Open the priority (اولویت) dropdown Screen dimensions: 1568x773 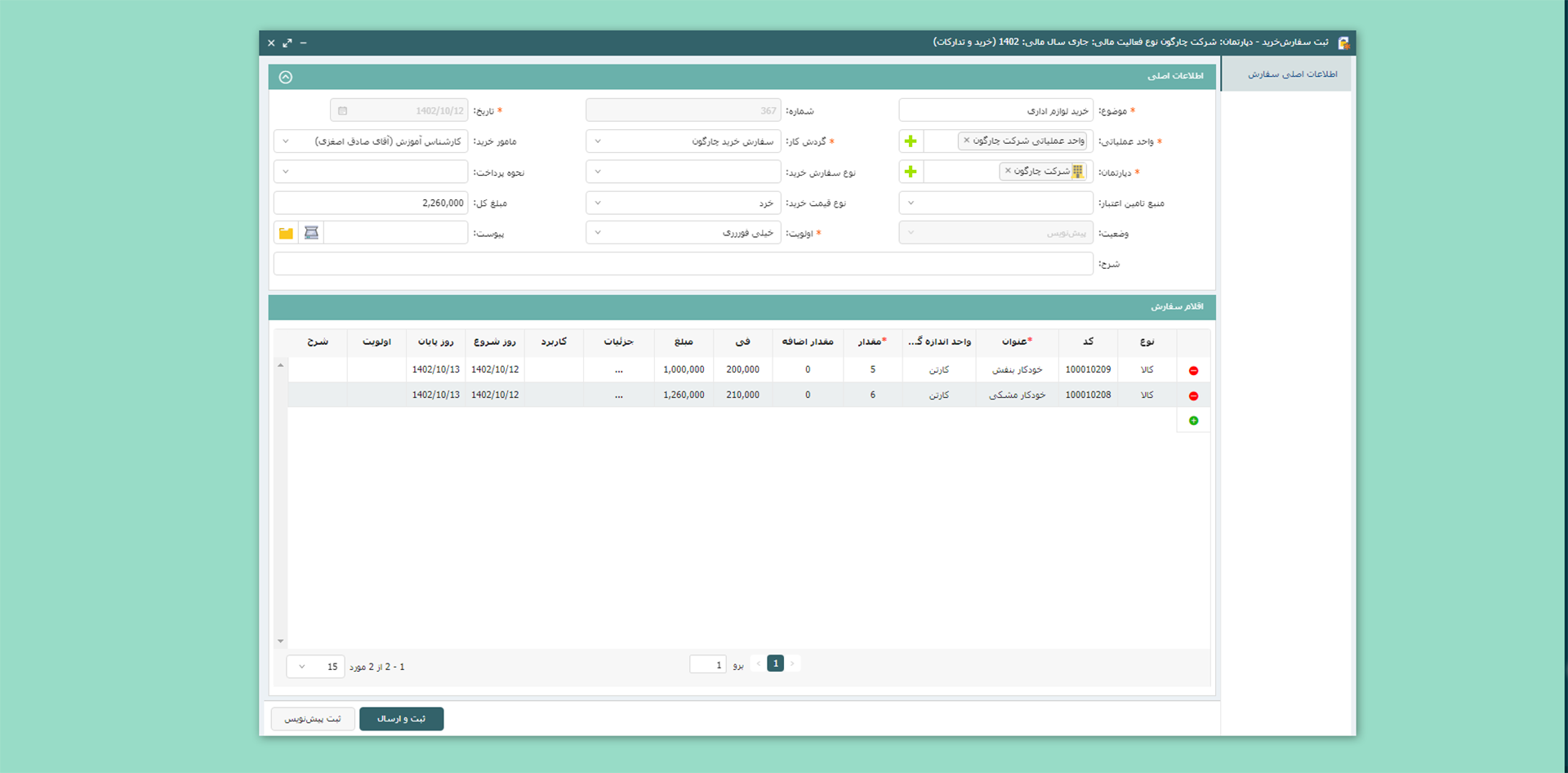point(683,234)
